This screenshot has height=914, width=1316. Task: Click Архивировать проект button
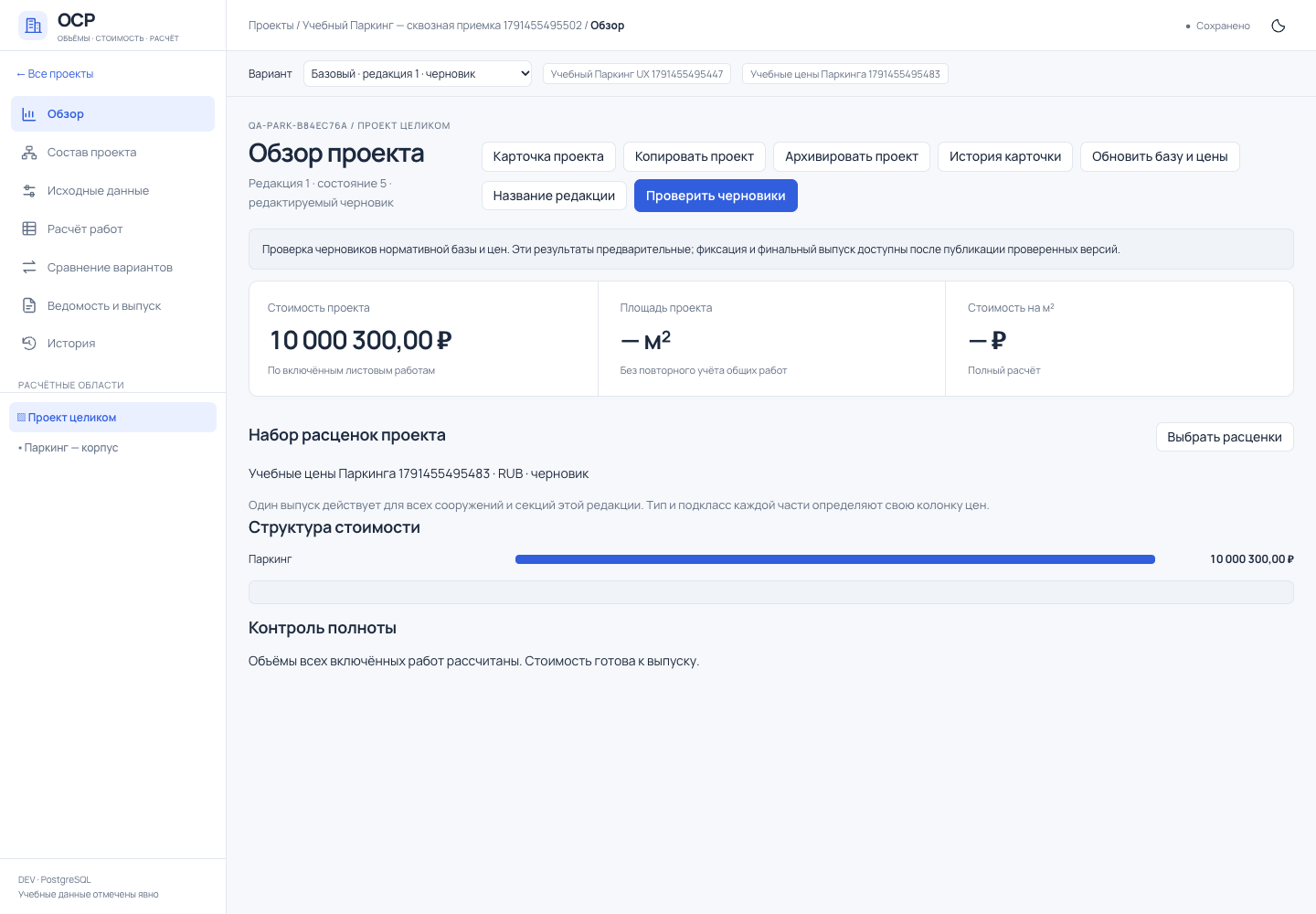tap(852, 156)
